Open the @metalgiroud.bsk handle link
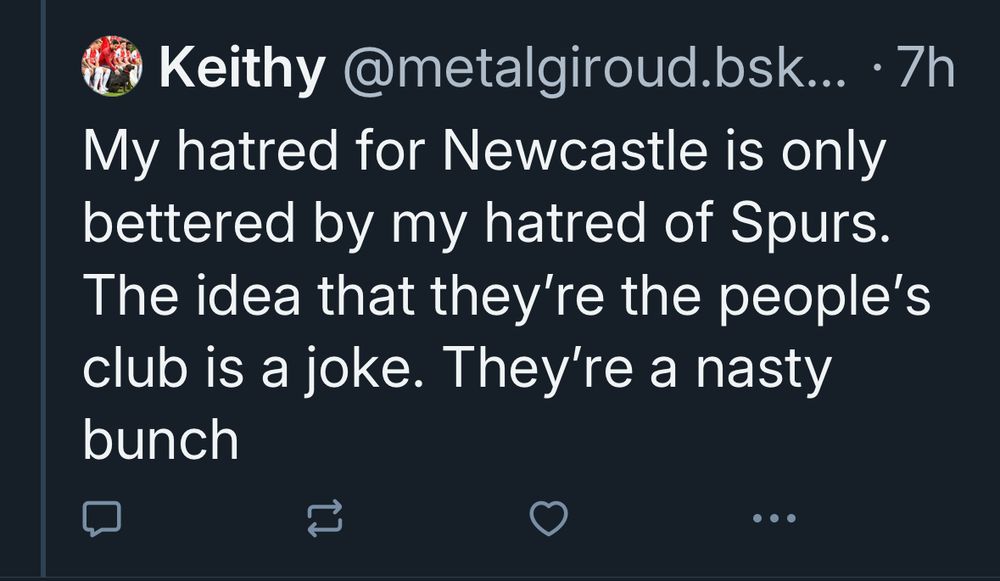 coord(595,68)
